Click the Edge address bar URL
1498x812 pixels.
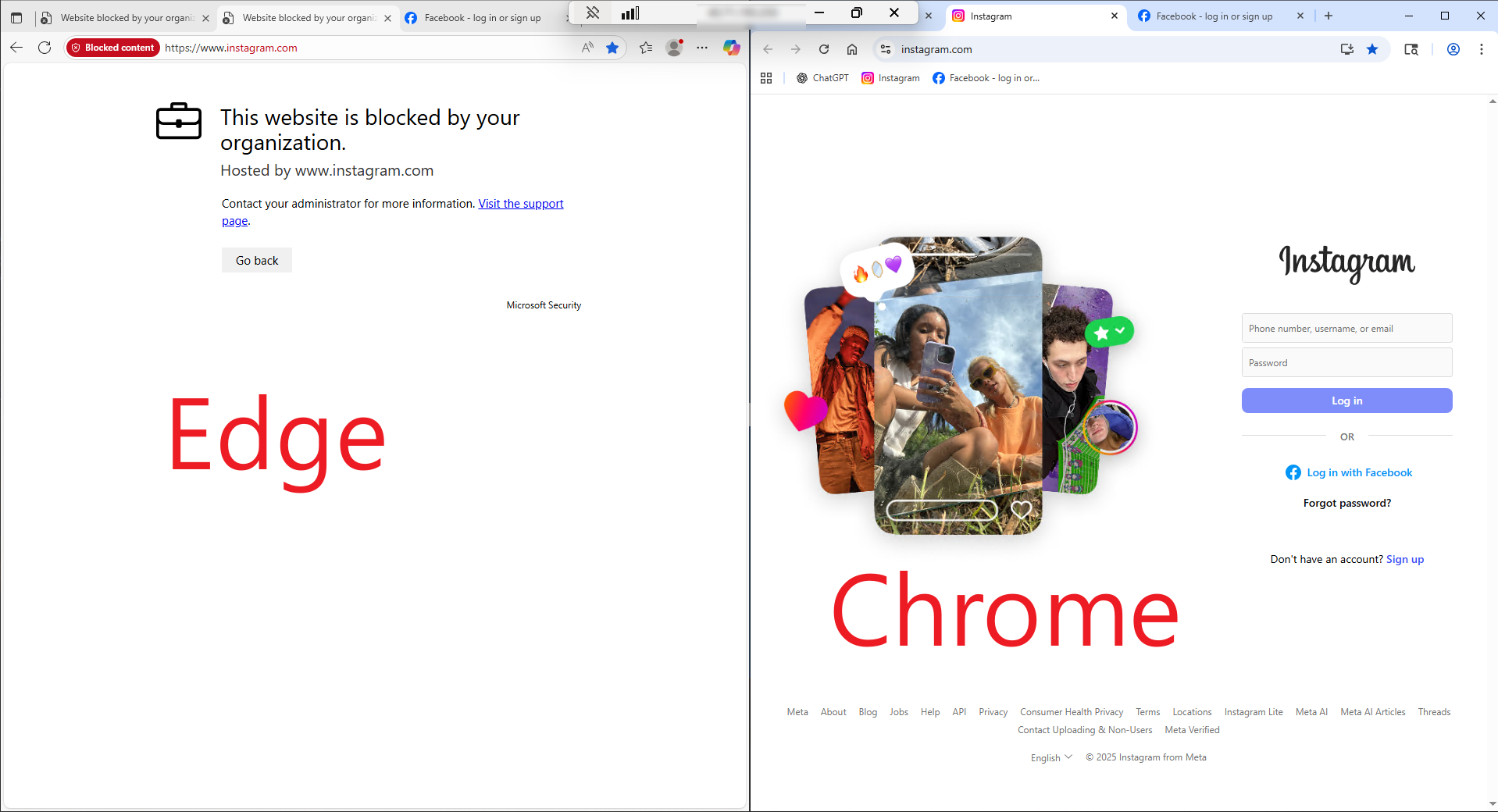(x=231, y=48)
